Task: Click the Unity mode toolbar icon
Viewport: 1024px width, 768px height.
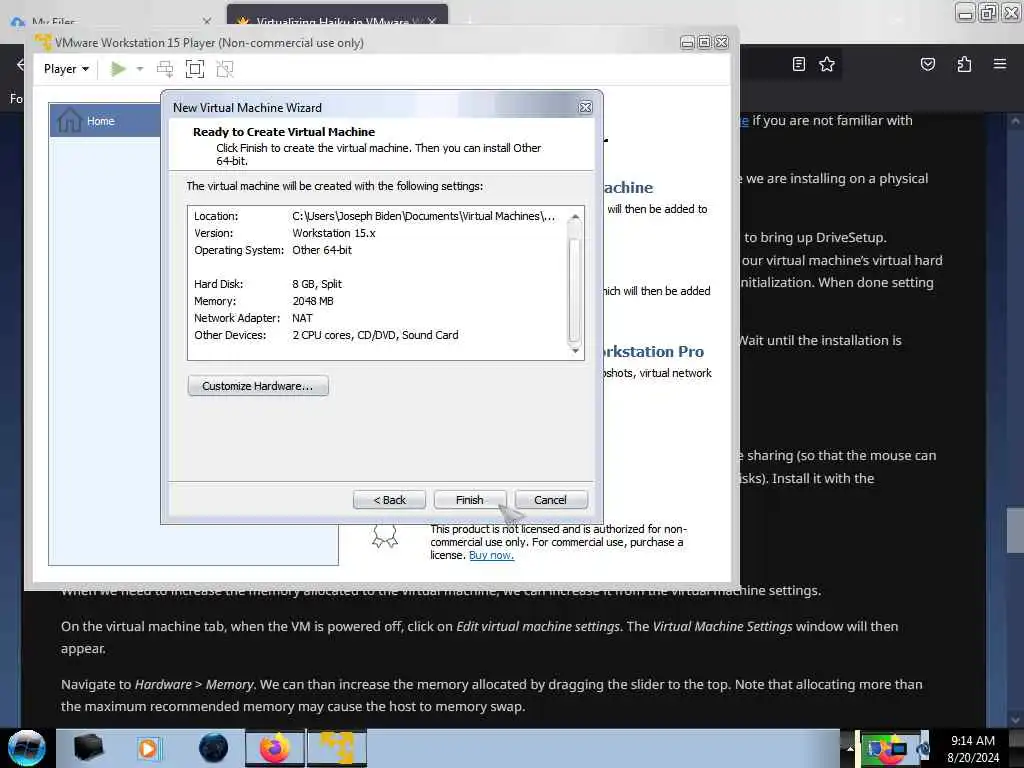Action: point(225,69)
